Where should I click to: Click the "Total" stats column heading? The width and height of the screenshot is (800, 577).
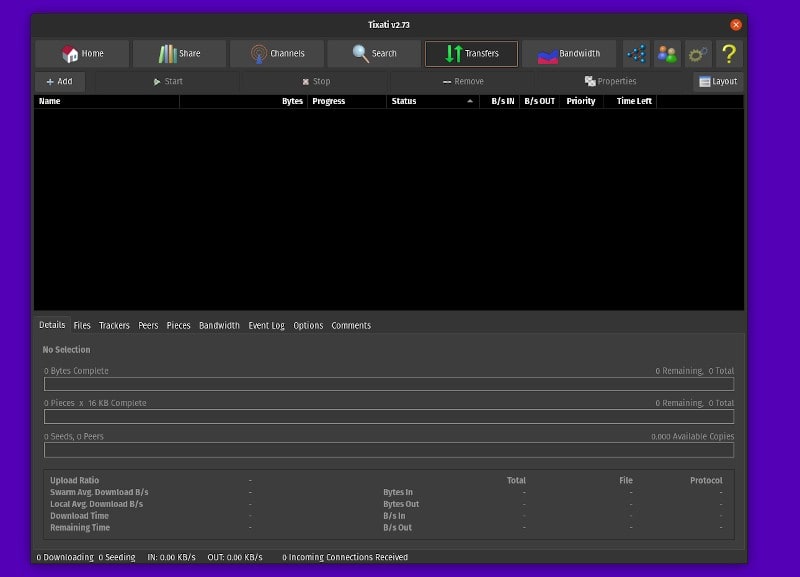coord(516,480)
